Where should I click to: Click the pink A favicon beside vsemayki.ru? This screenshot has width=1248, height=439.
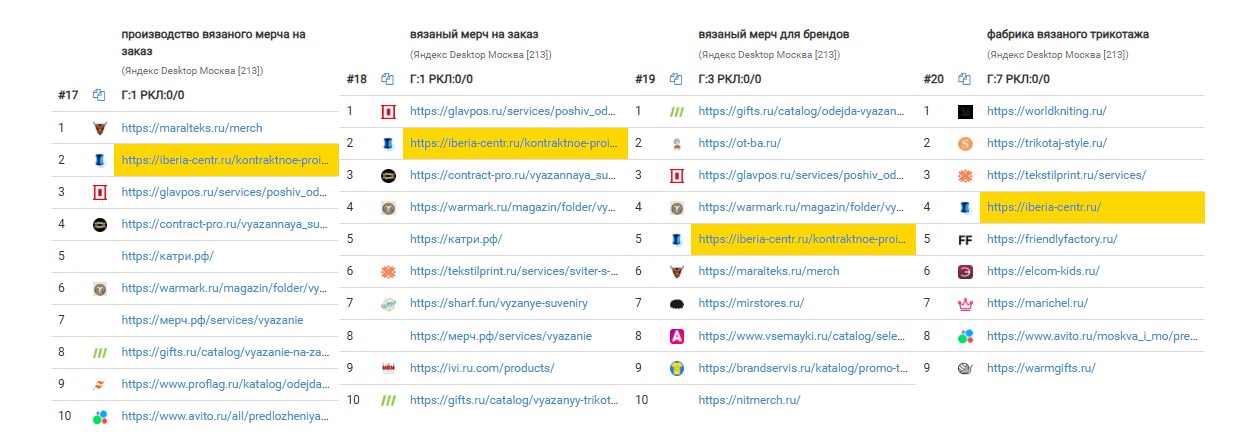click(676, 336)
